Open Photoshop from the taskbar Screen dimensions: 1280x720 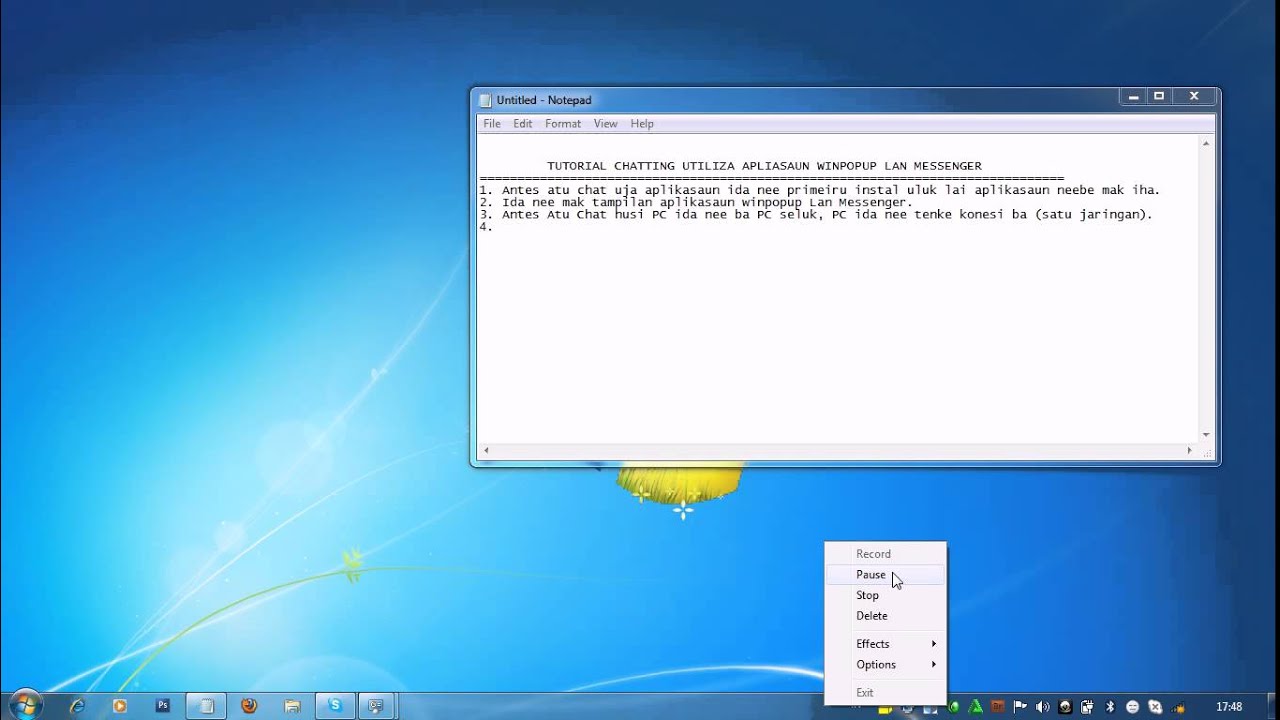click(x=163, y=706)
